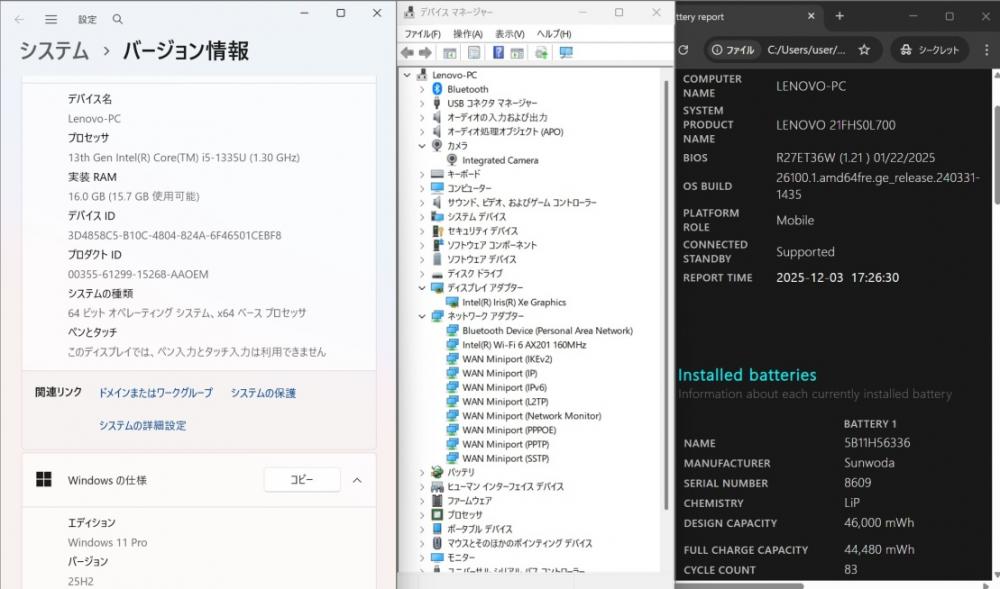This screenshot has width=1000, height=589.
Task: Click the blue help toolbar icon
Action: (x=498, y=53)
